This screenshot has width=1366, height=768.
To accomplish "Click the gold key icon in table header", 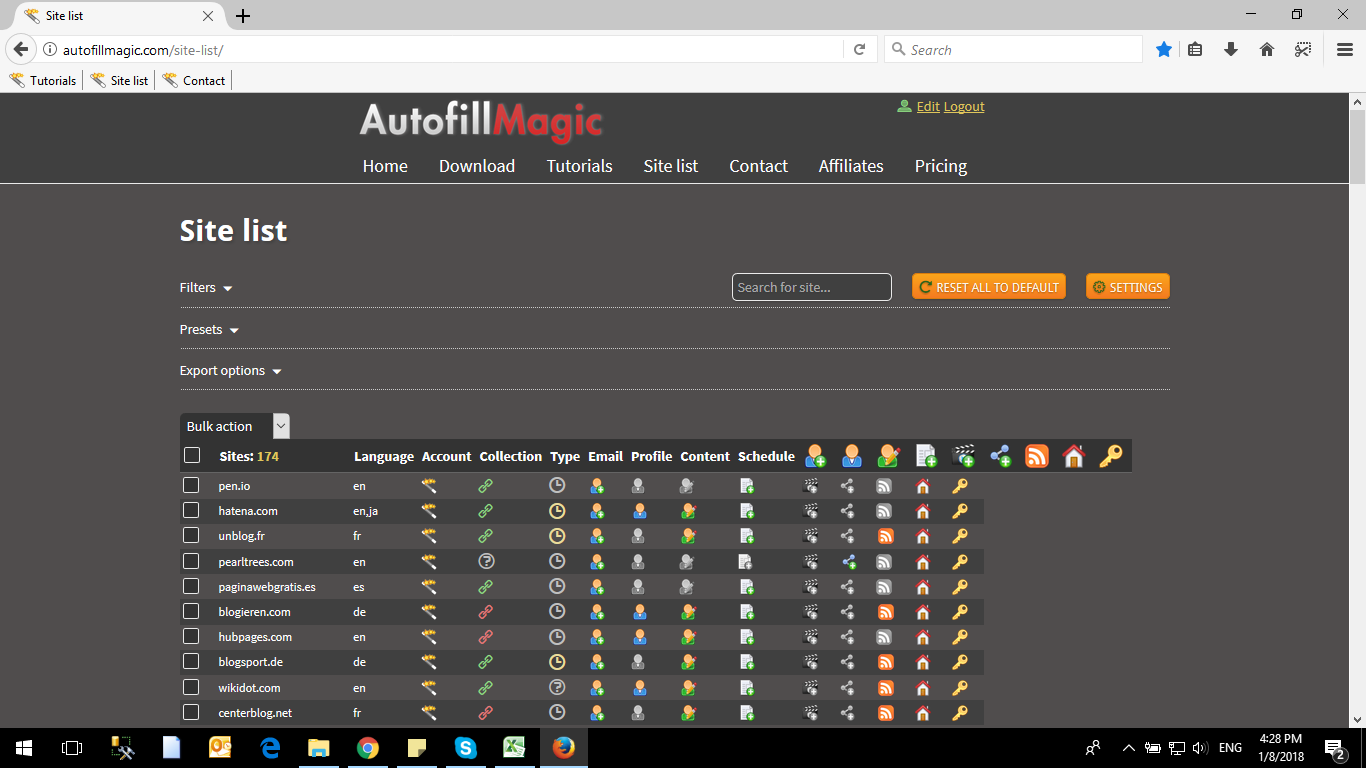I will click(1111, 456).
